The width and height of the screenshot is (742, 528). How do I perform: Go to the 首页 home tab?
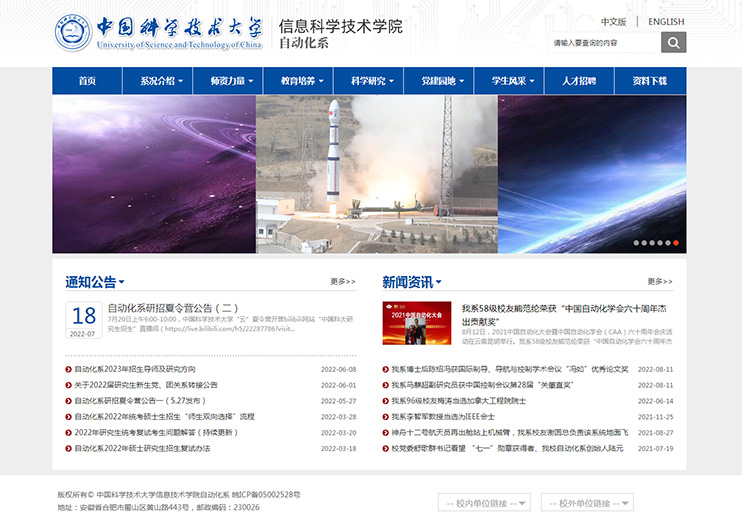point(87,81)
